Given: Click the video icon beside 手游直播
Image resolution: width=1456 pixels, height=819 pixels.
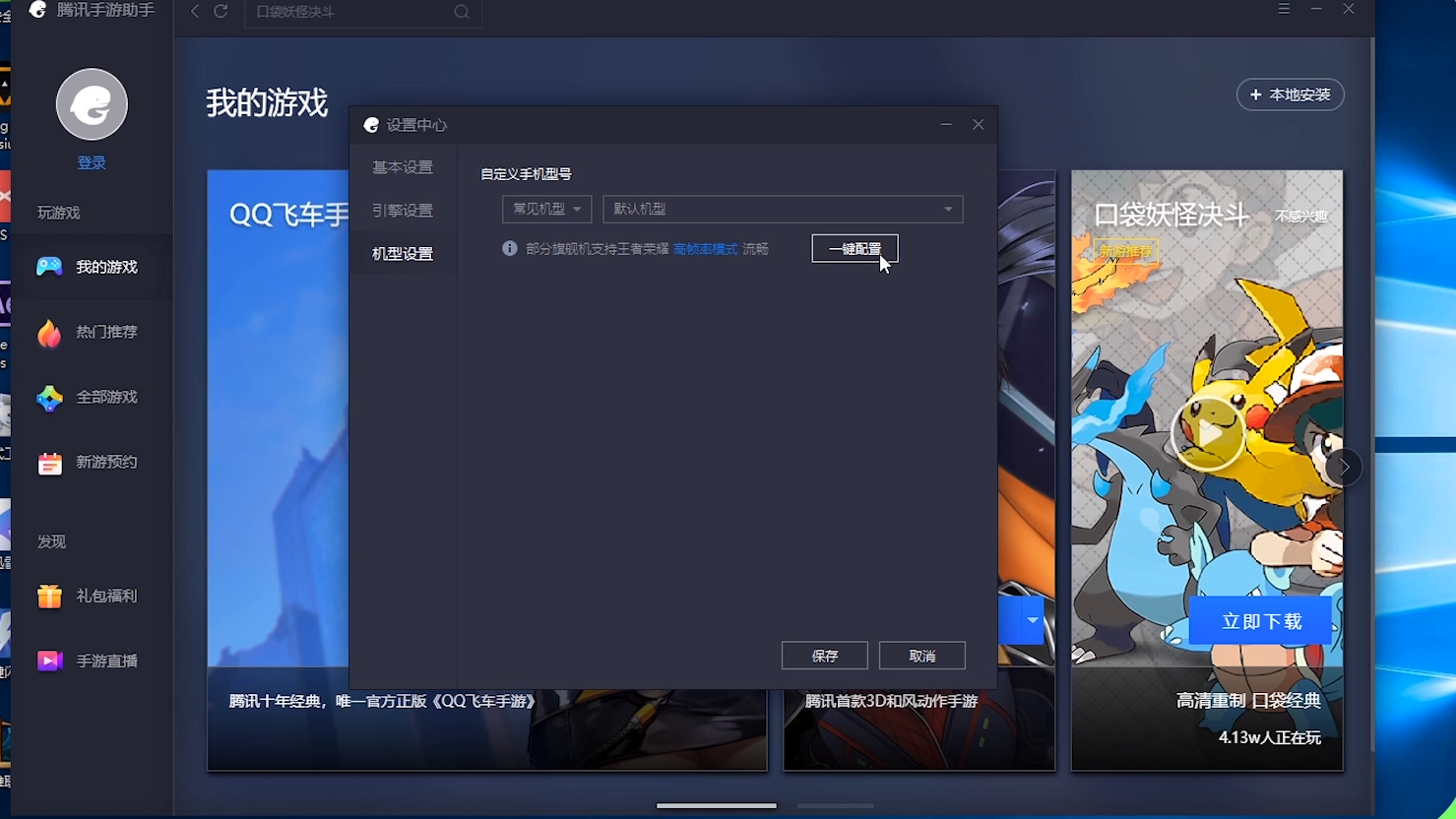Looking at the screenshot, I should tap(49, 661).
